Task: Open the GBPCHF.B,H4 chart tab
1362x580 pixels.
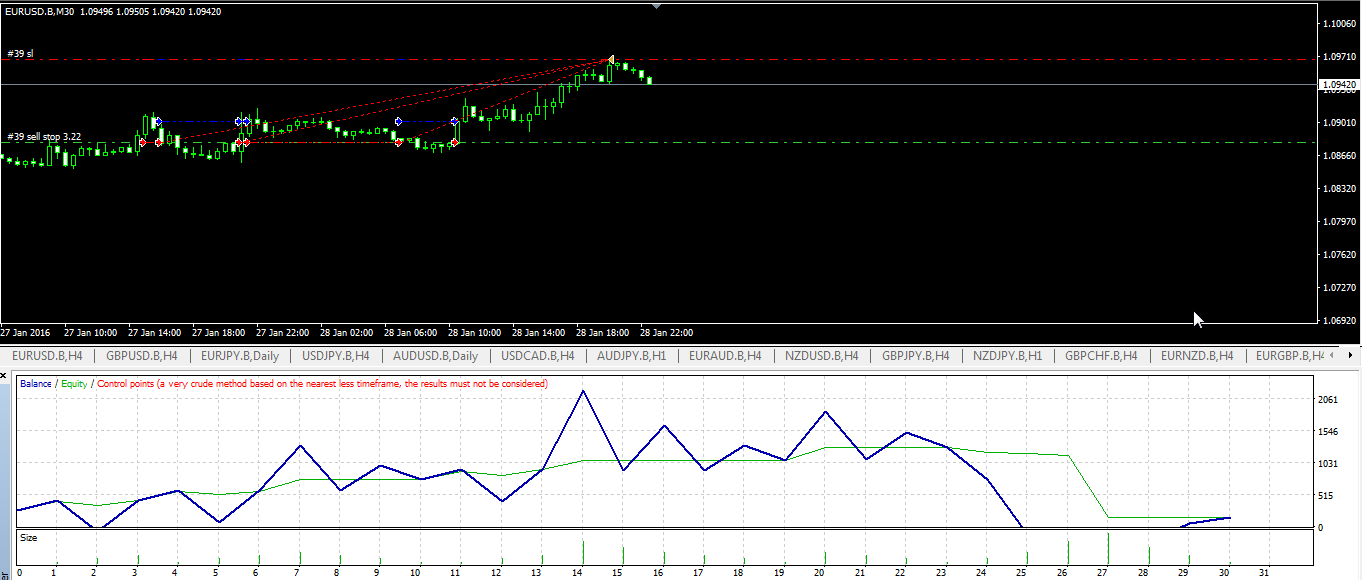Action: point(1101,356)
